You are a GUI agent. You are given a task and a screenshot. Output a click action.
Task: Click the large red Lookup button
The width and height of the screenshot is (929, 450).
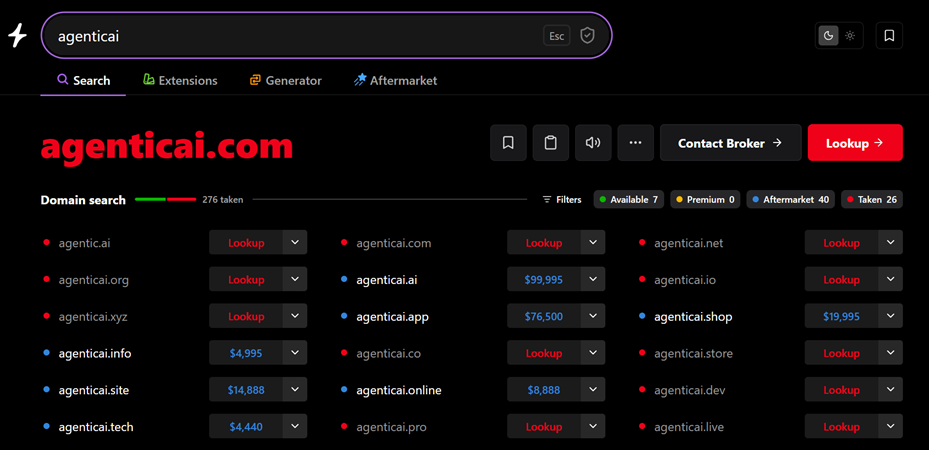click(x=855, y=143)
